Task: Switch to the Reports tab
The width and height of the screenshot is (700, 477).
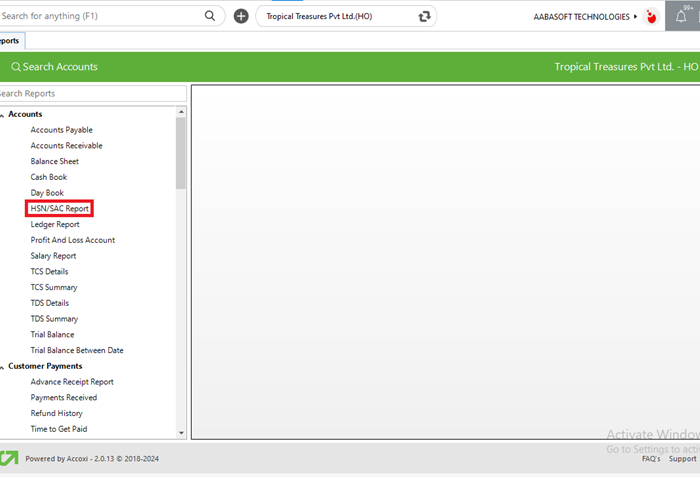Action: pyautogui.click(x=12, y=41)
